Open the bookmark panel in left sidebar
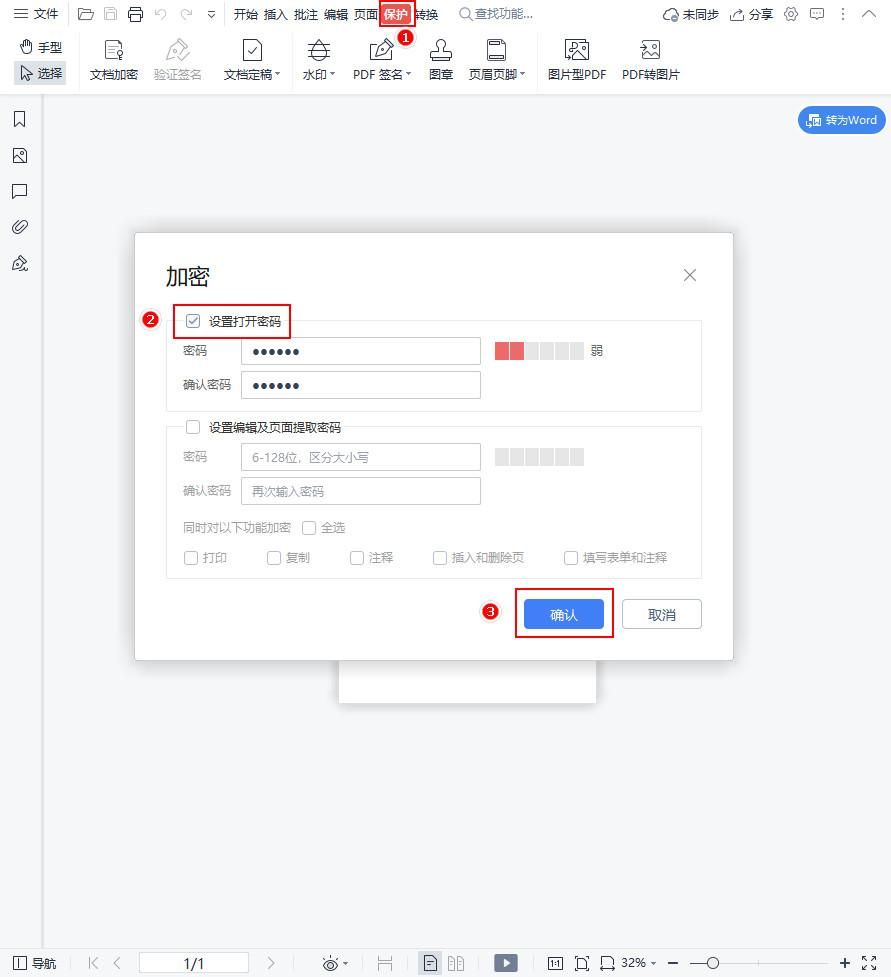 pos(19,120)
